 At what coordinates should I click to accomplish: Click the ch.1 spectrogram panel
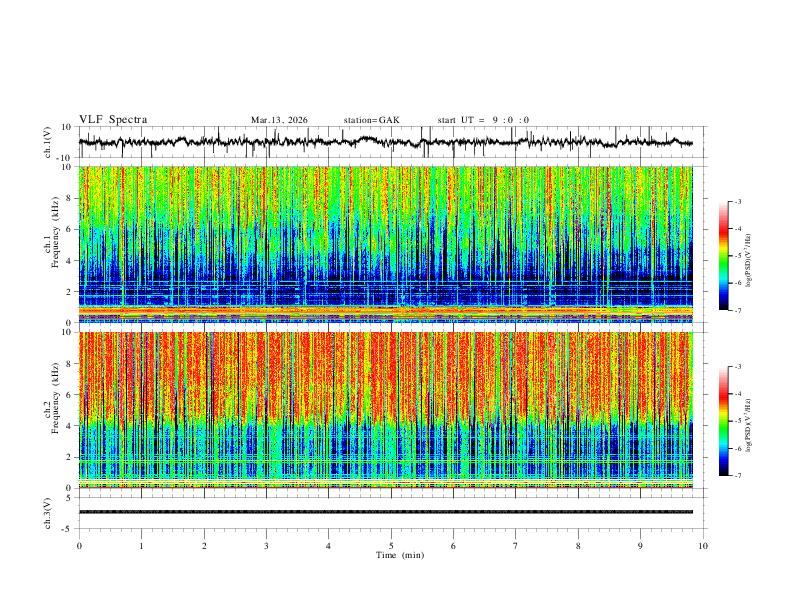pos(386,244)
